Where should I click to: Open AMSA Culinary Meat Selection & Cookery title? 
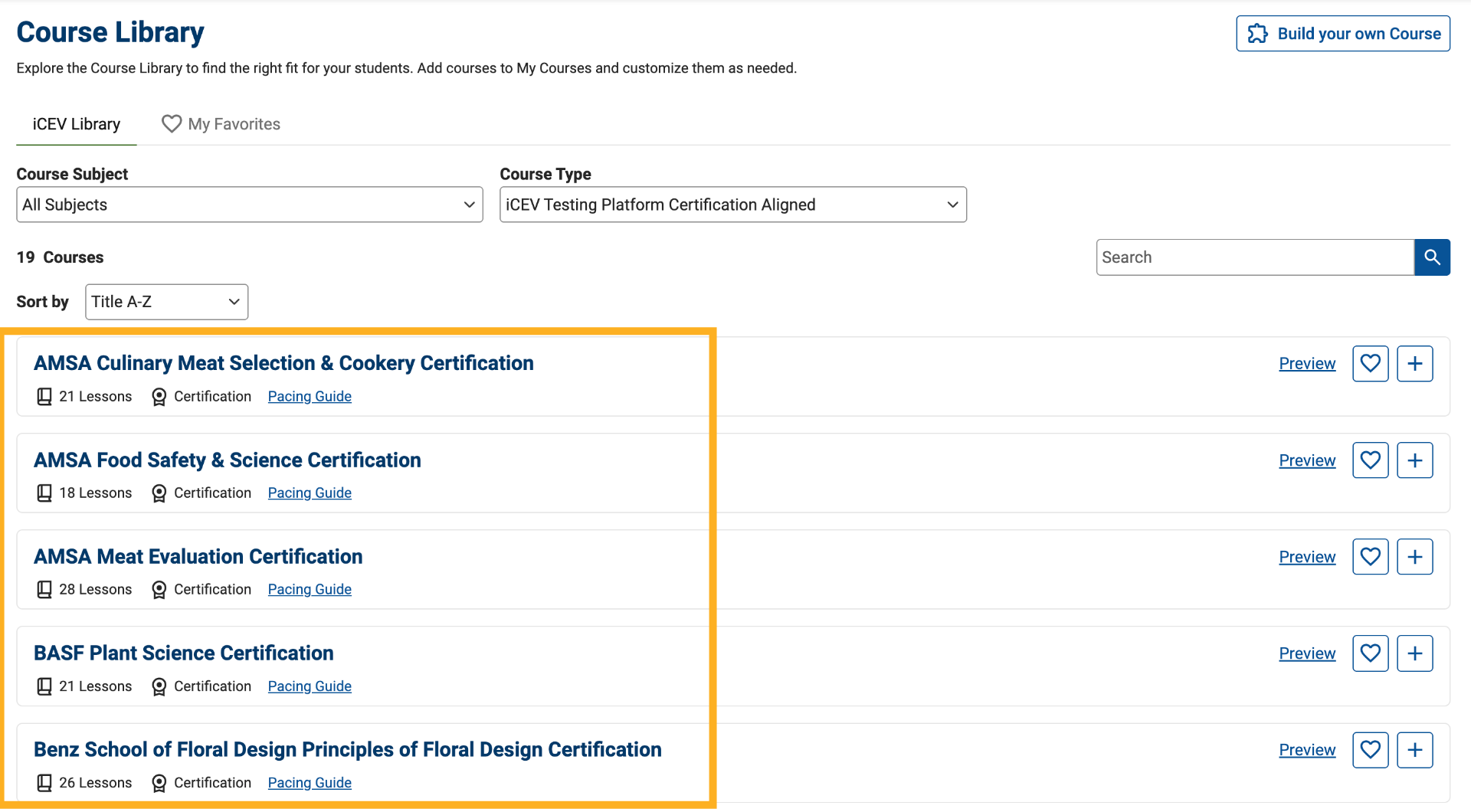(283, 363)
